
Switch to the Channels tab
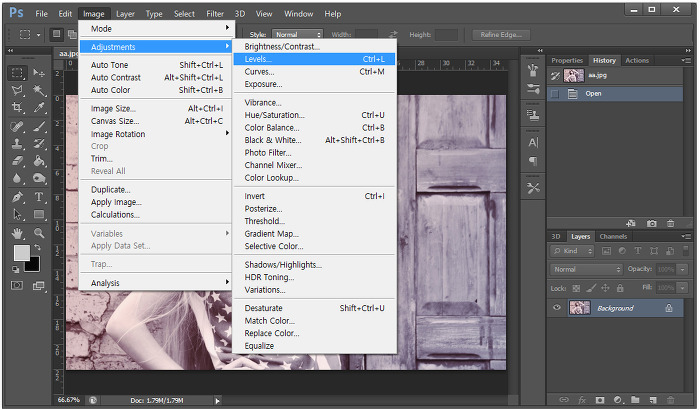pos(613,236)
